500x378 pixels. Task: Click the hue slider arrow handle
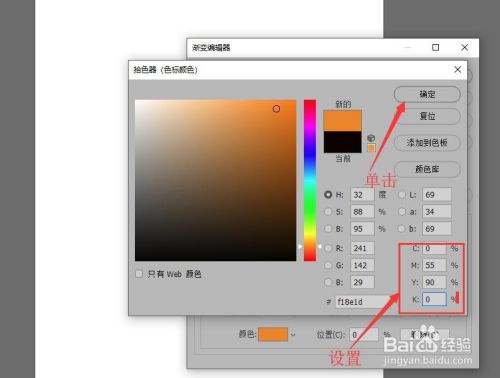click(300, 247)
